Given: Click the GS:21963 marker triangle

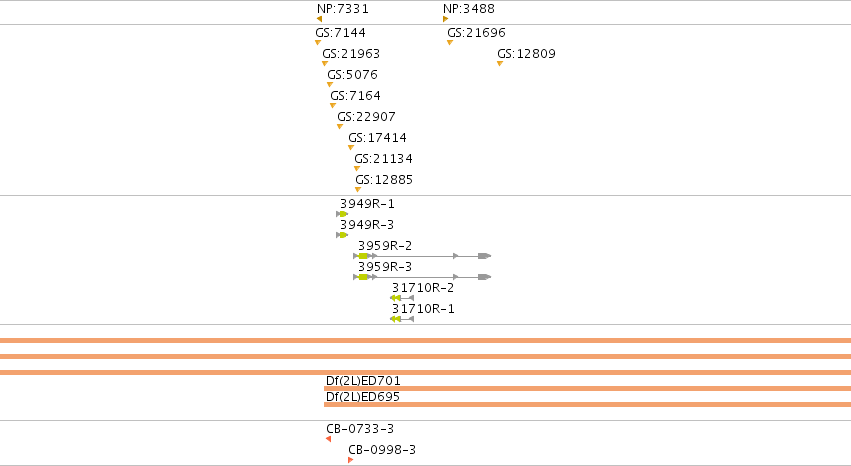Looking at the screenshot, I should point(325,63).
